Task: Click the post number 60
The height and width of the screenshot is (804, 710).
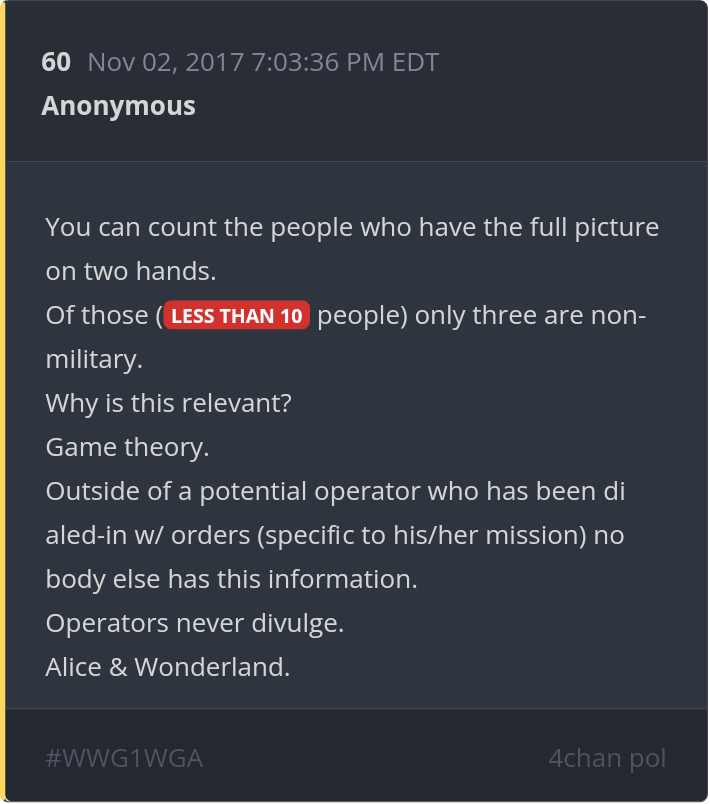Action: [x=56, y=63]
